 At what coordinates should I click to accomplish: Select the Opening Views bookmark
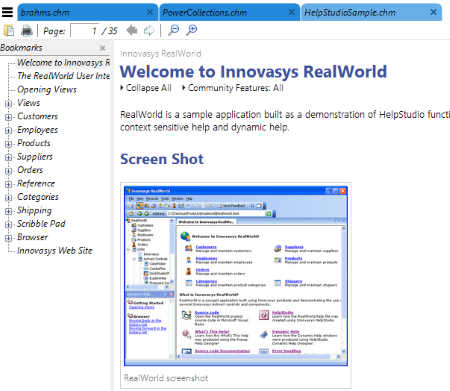point(47,90)
